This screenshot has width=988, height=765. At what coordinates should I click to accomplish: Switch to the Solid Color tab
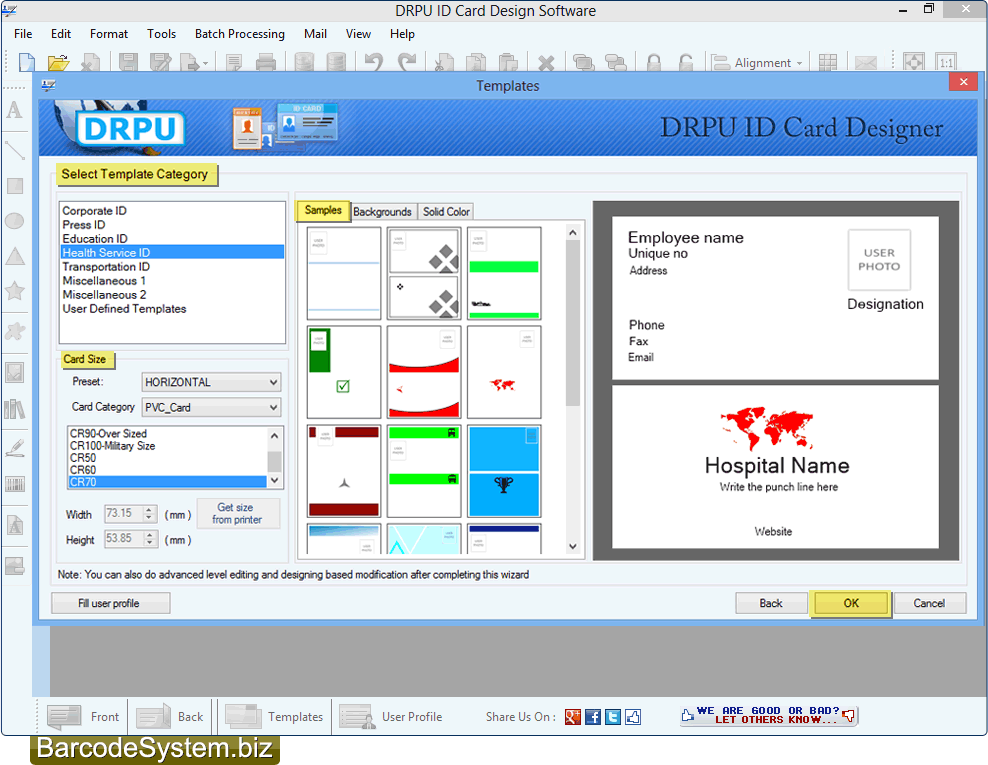click(446, 212)
